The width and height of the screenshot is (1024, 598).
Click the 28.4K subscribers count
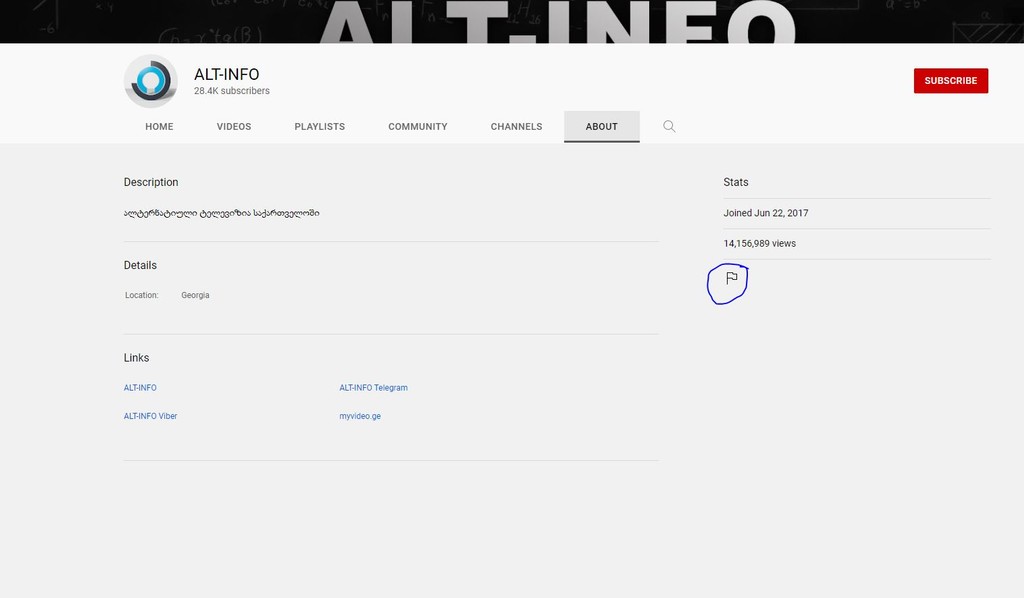tap(232, 91)
